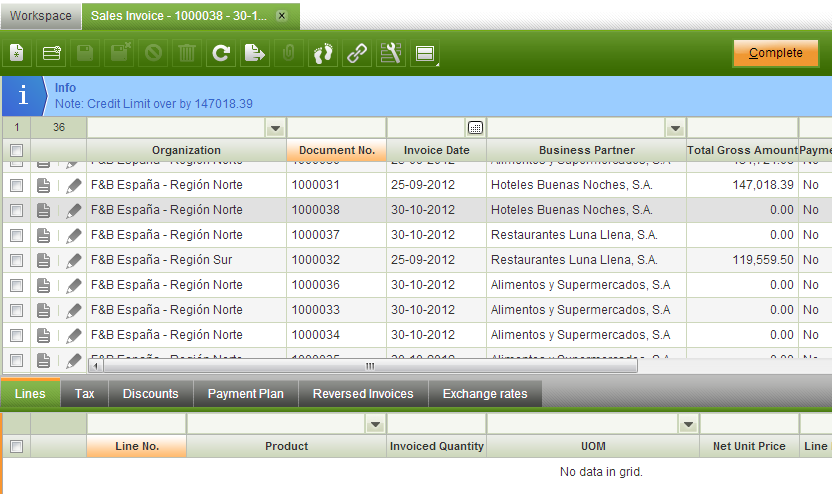The width and height of the screenshot is (832, 494).
Task: Select the amount cell 119,559.50
Action: (x=742, y=260)
